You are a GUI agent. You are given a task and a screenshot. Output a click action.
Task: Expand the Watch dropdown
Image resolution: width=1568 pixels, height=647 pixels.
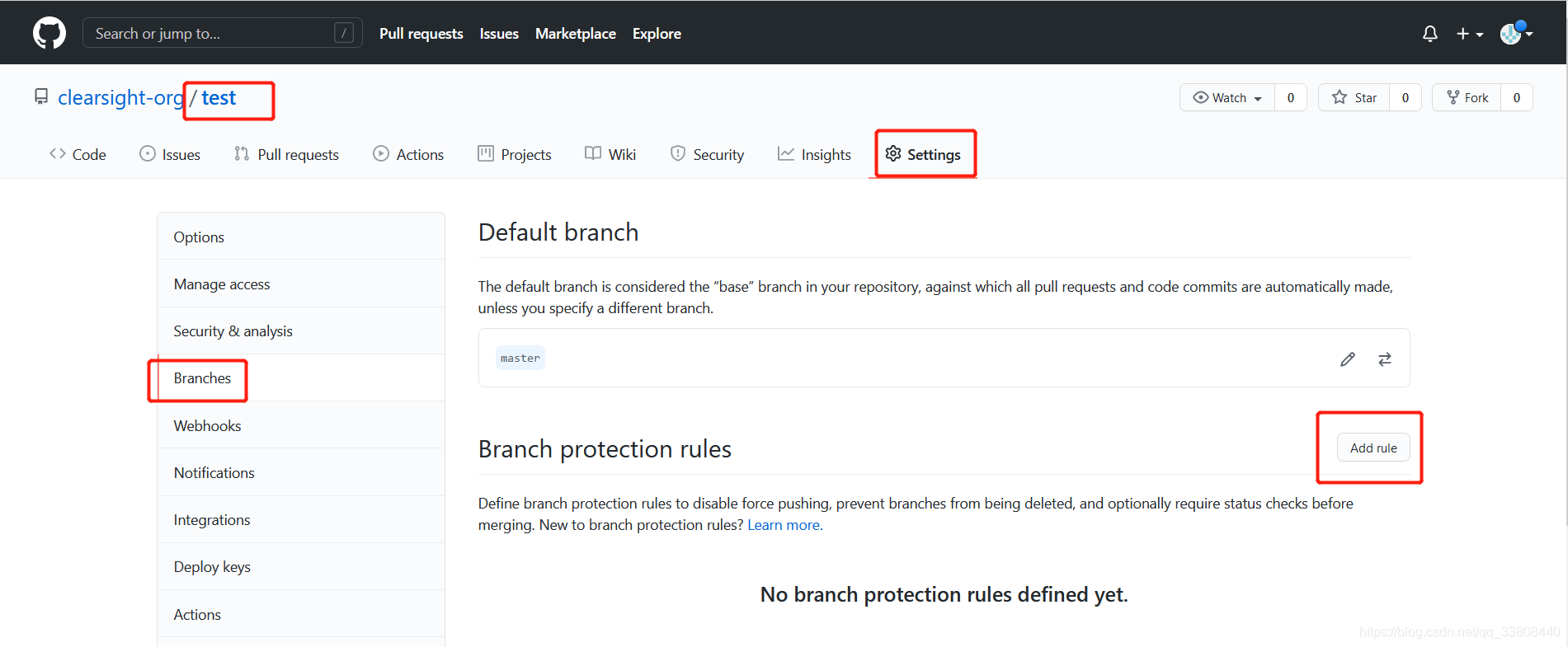(1227, 98)
